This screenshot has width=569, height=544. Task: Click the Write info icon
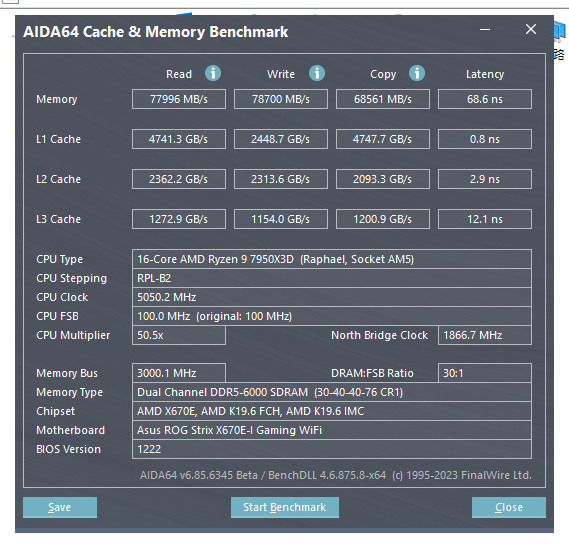317,73
